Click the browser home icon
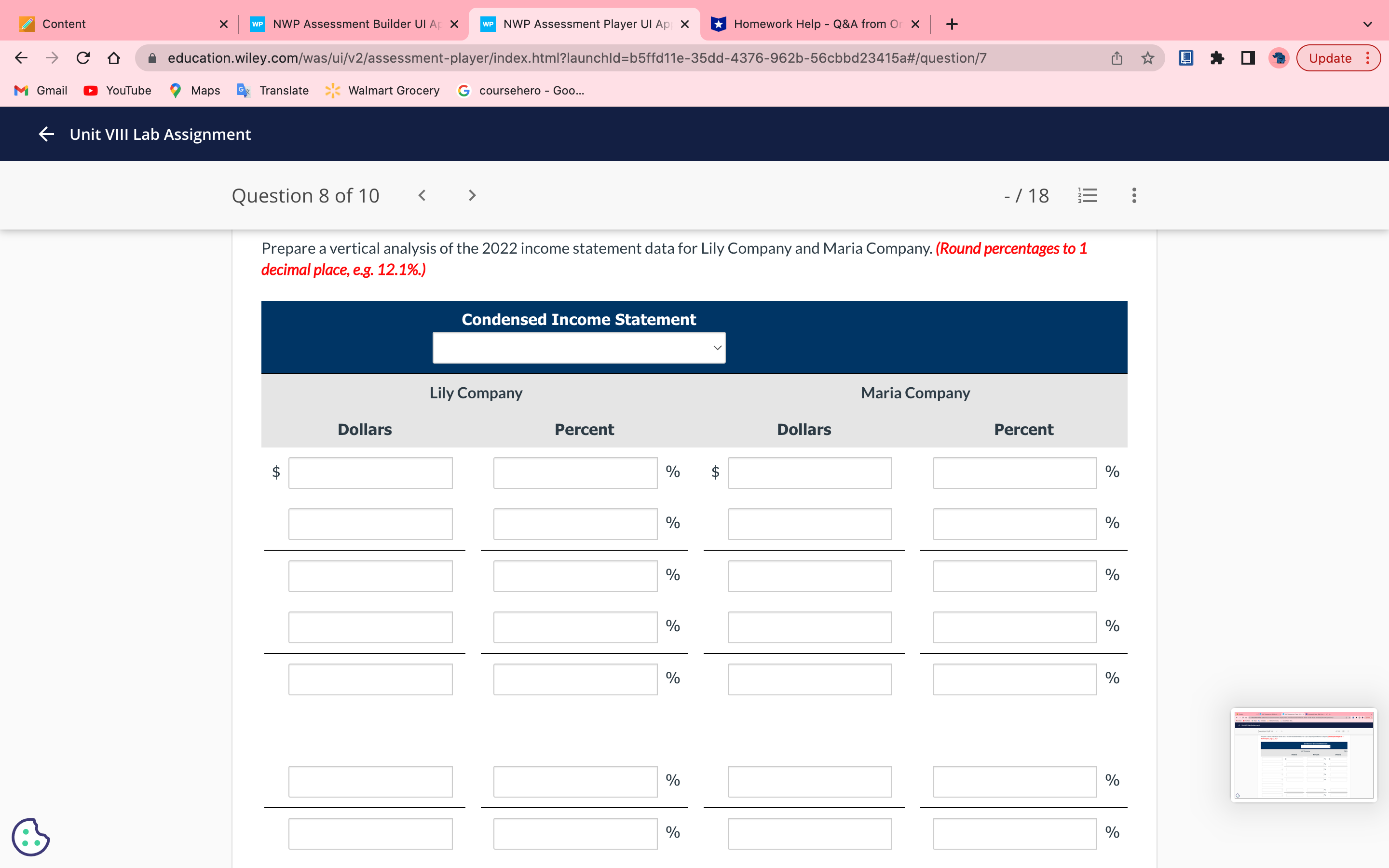 113,57
